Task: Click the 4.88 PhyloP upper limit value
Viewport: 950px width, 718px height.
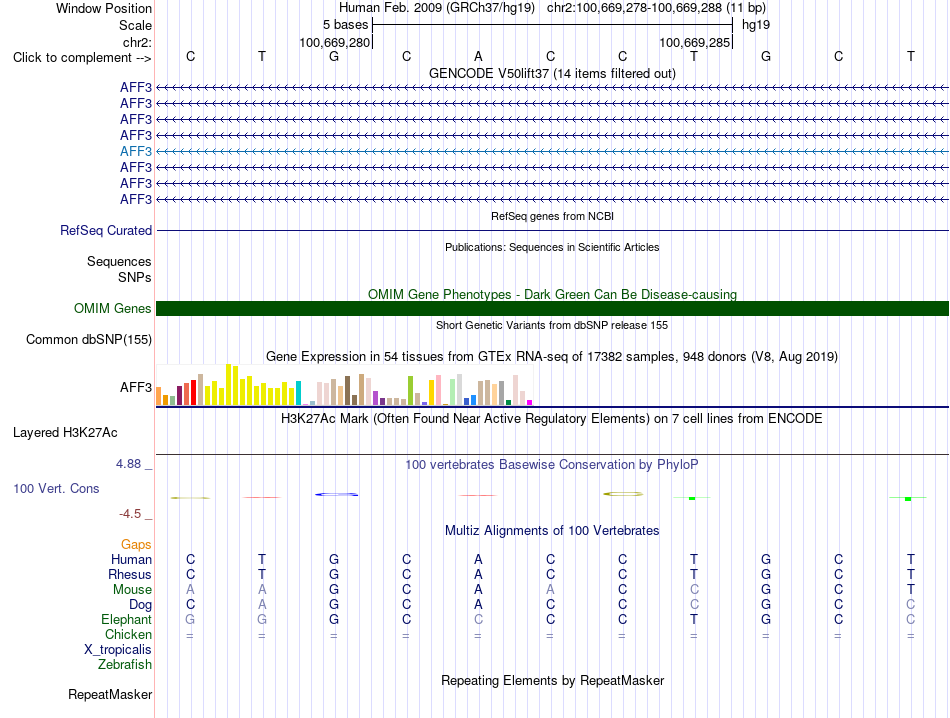Action: pos(128,464)
